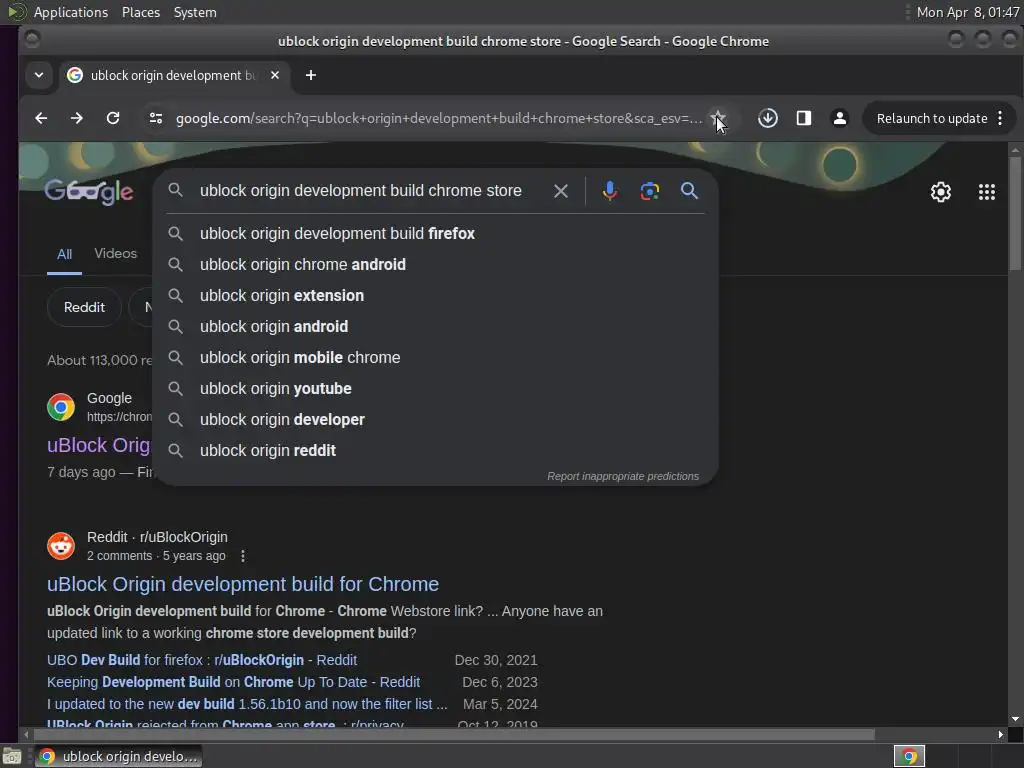The height and width of the screenshot is (768, 1024).
Task: Click Relaunch to update button
Action: coord(932,118)
